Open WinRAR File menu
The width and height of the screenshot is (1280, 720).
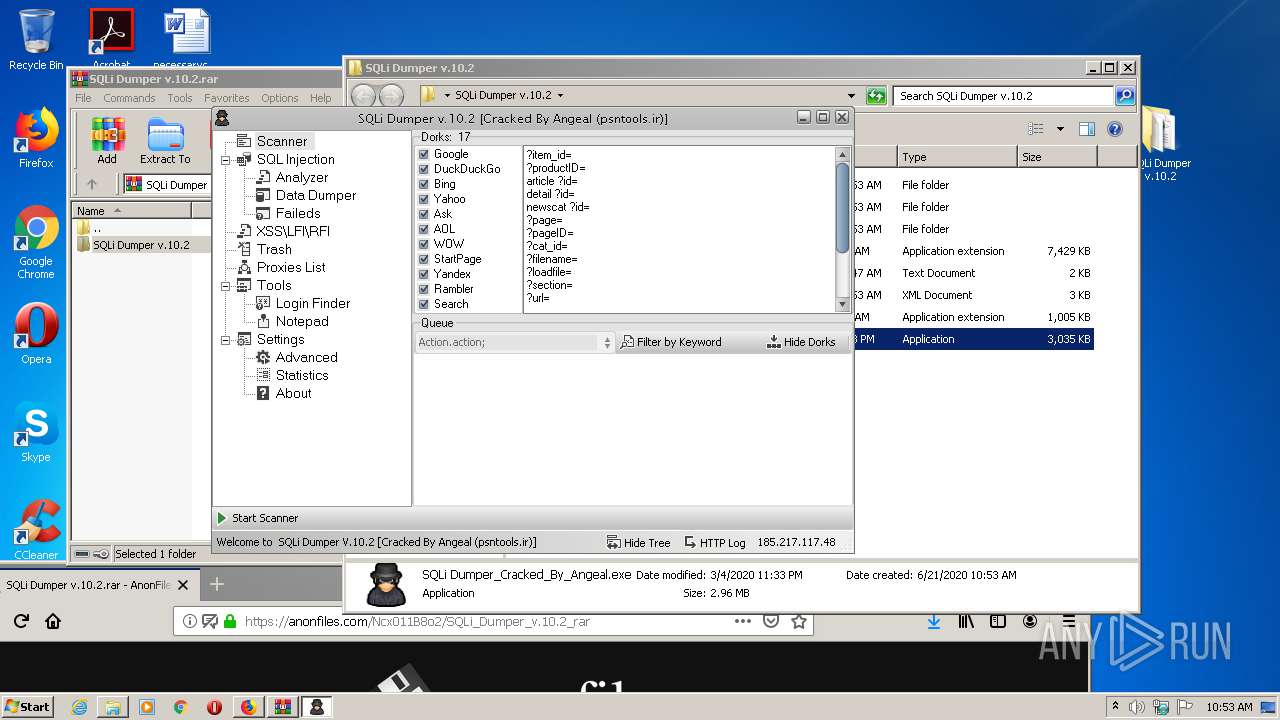tap(83, 98)
